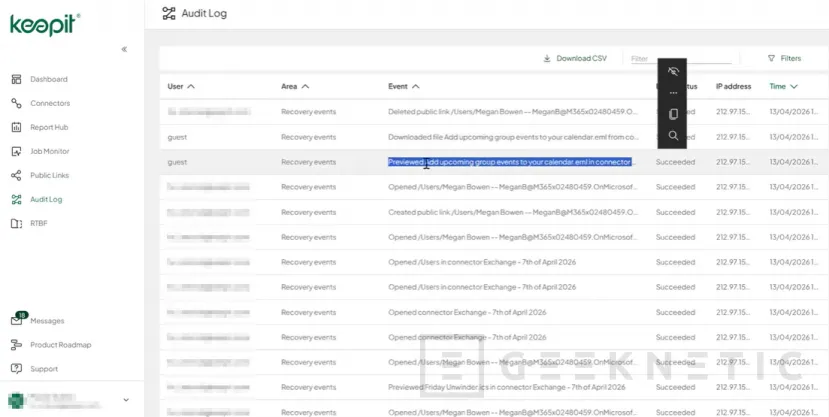Open the Filters button
The width and height of the screenshot is (829, 417).
pos(784,59)
